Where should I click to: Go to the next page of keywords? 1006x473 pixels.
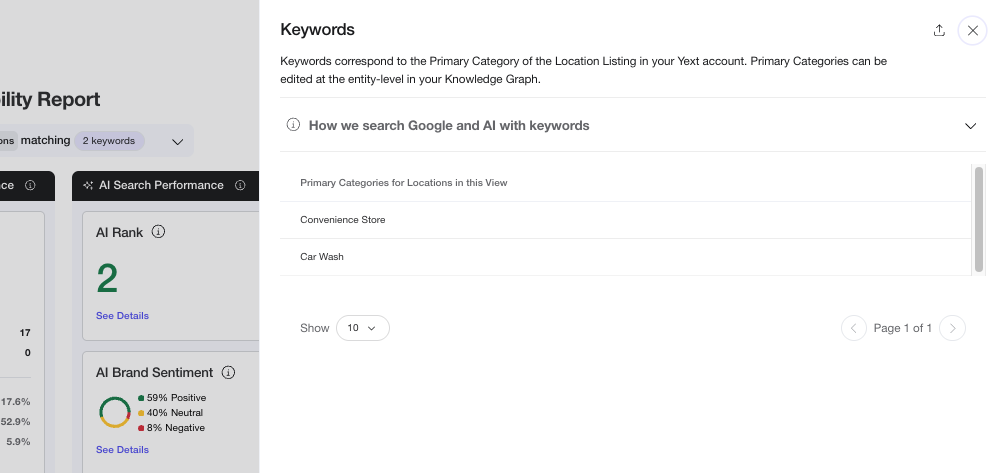953,328
